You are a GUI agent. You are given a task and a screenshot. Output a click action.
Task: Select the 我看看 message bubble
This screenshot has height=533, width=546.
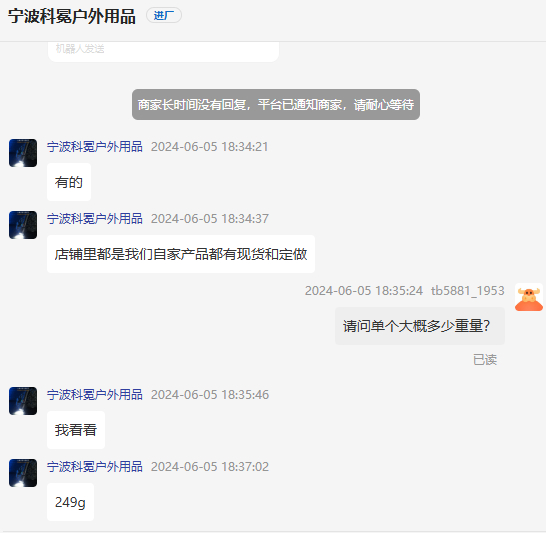click(76, 430)
